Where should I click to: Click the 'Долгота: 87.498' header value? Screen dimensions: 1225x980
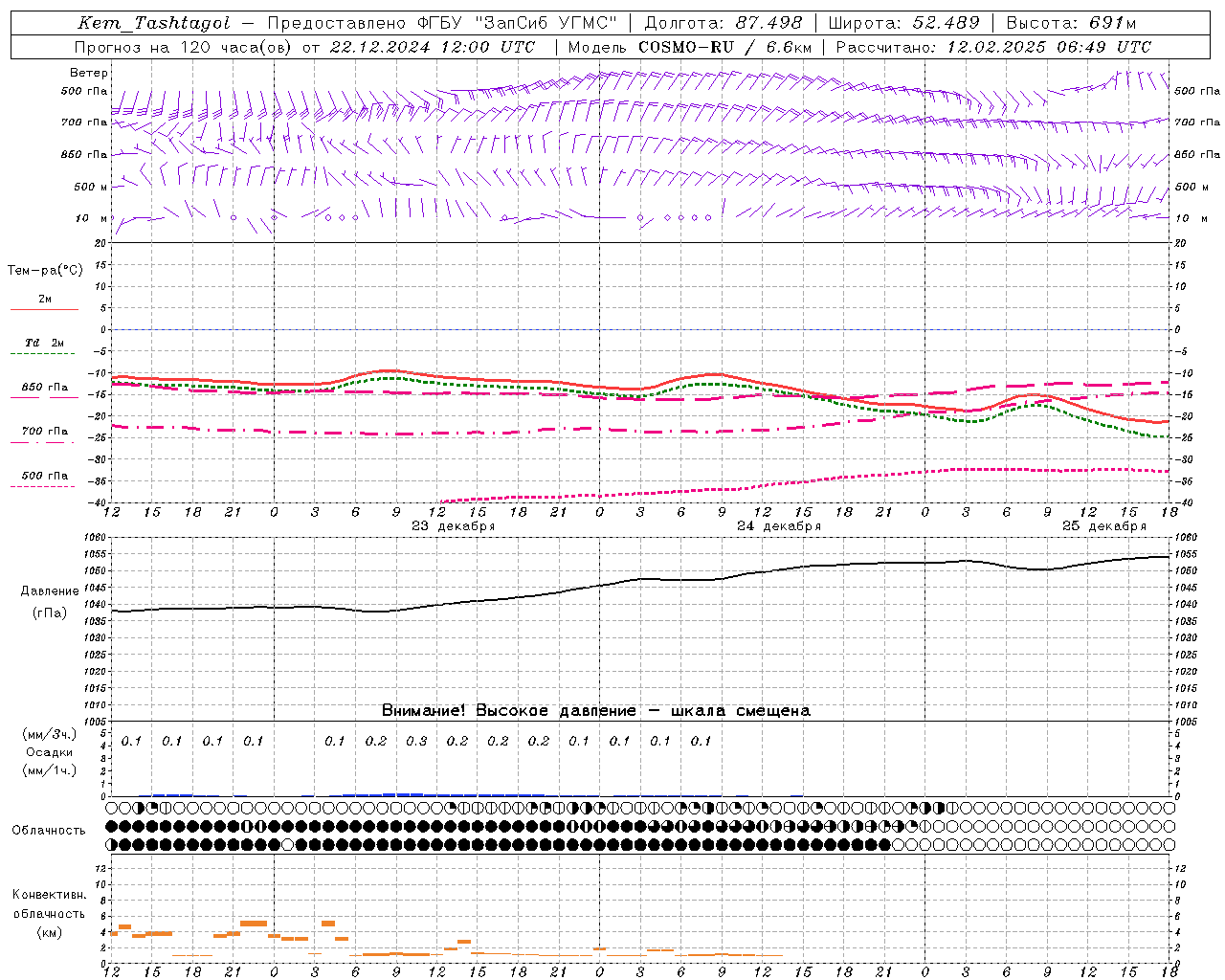pos(724,23)
